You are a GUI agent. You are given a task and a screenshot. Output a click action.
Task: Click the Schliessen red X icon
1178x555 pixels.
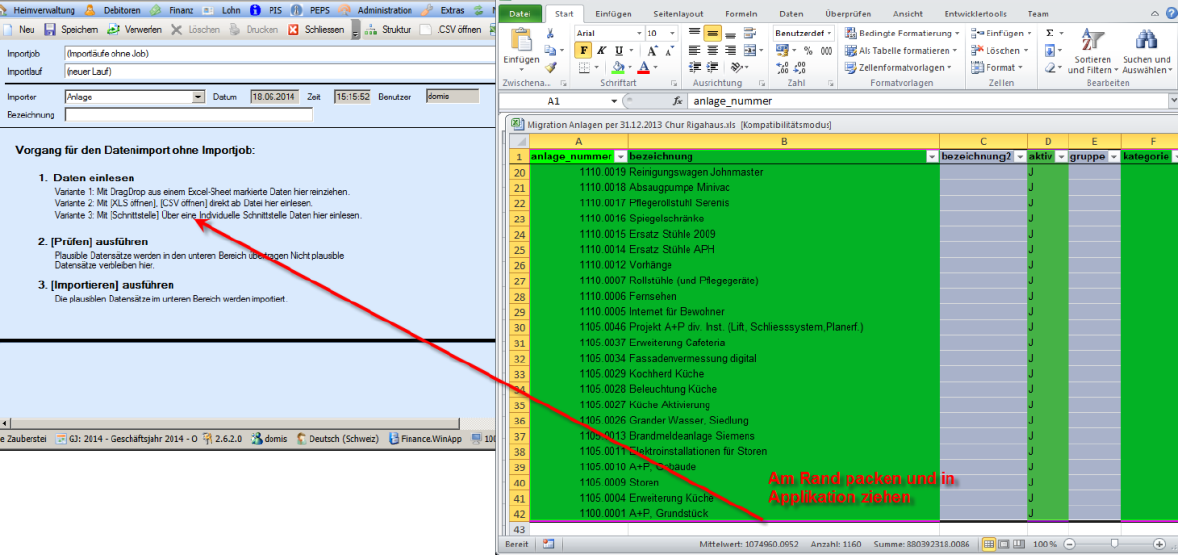point(294,30)
